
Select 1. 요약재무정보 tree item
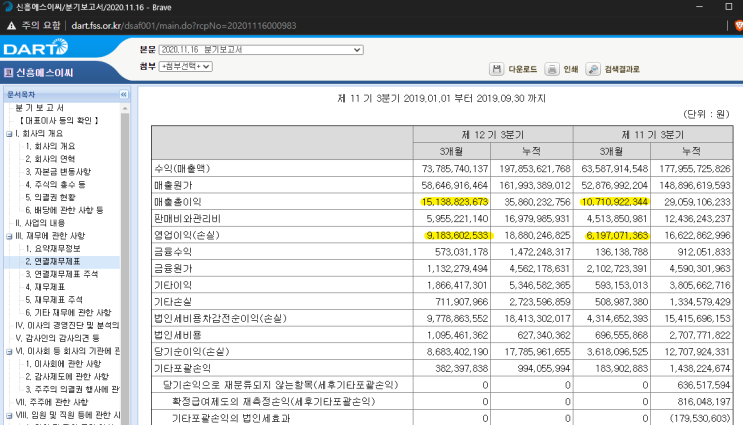[53, 249]
